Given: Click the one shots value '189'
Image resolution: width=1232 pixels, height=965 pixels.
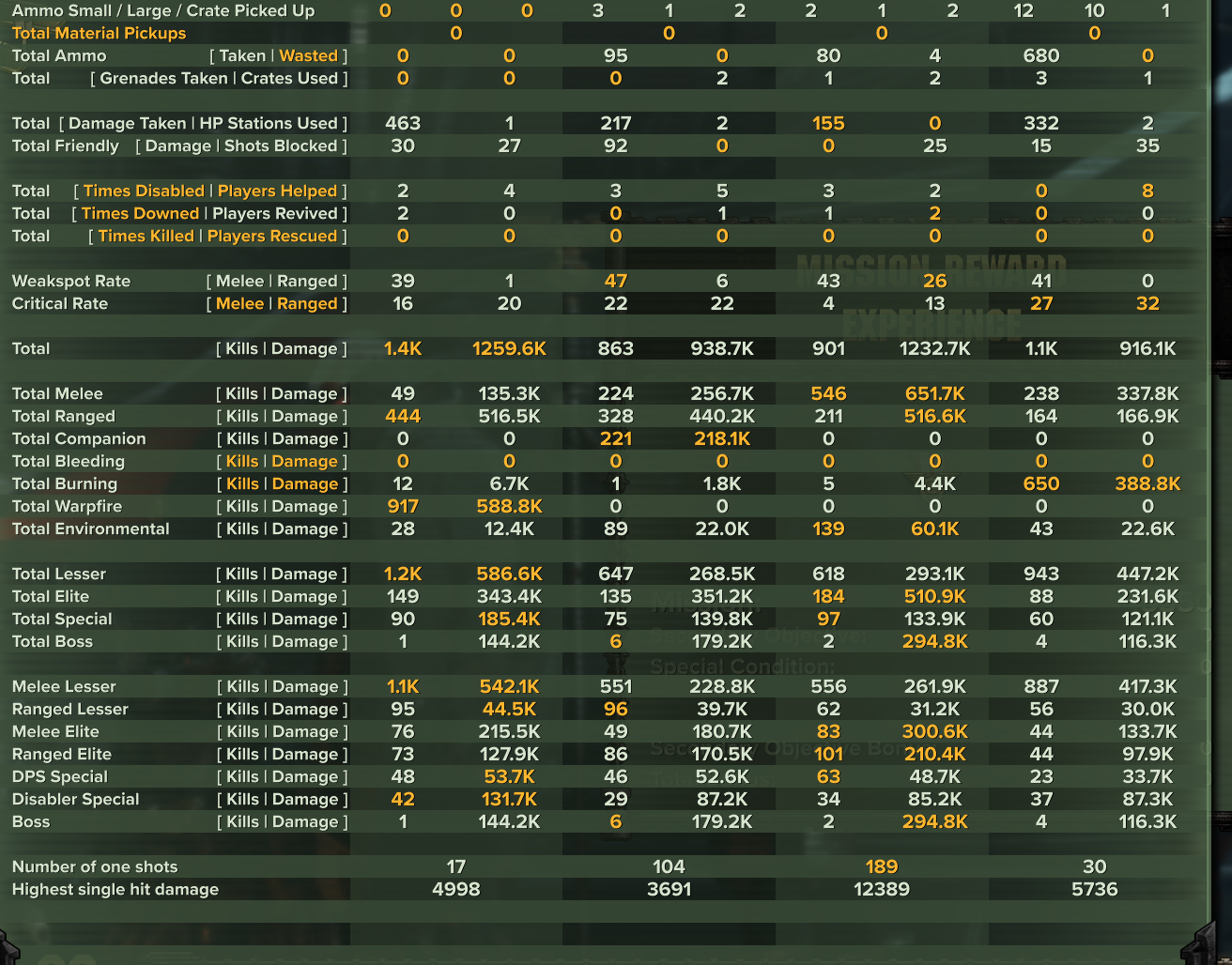Looking at the screenshot, I should (x=882, y=866).
